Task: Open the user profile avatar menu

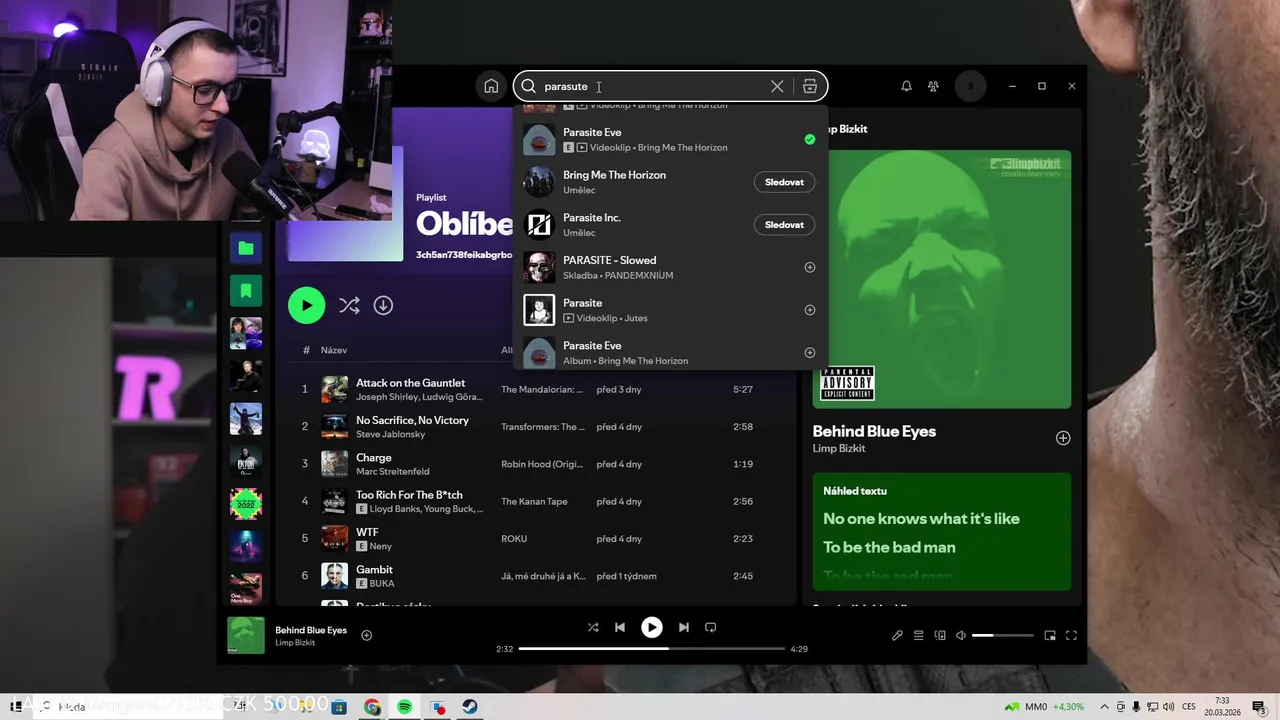Action: point(970,86)
